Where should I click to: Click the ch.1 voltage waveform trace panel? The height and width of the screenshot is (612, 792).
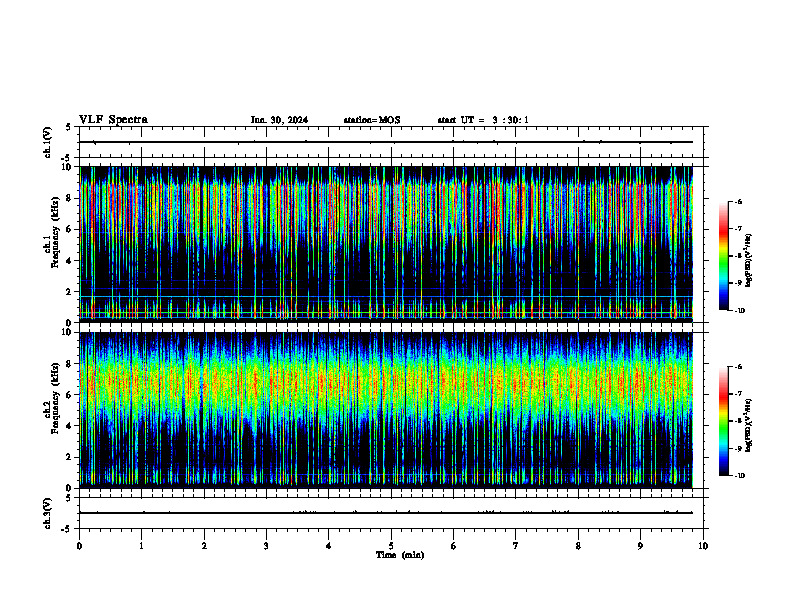[x=391, y=142]
